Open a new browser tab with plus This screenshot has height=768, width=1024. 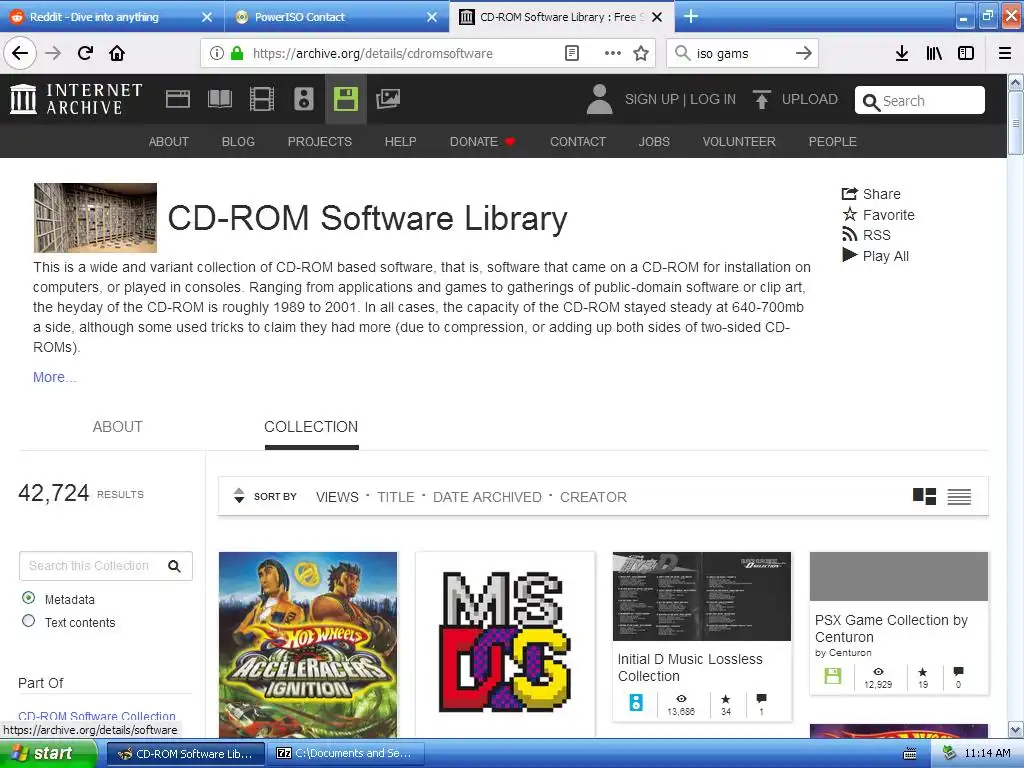click(x=691, y=16)
